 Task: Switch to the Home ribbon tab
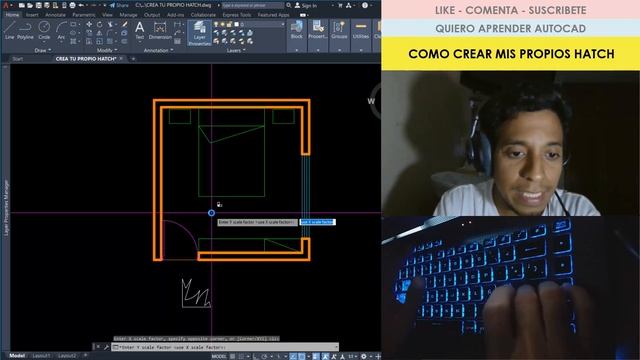(x=12, y=15)
